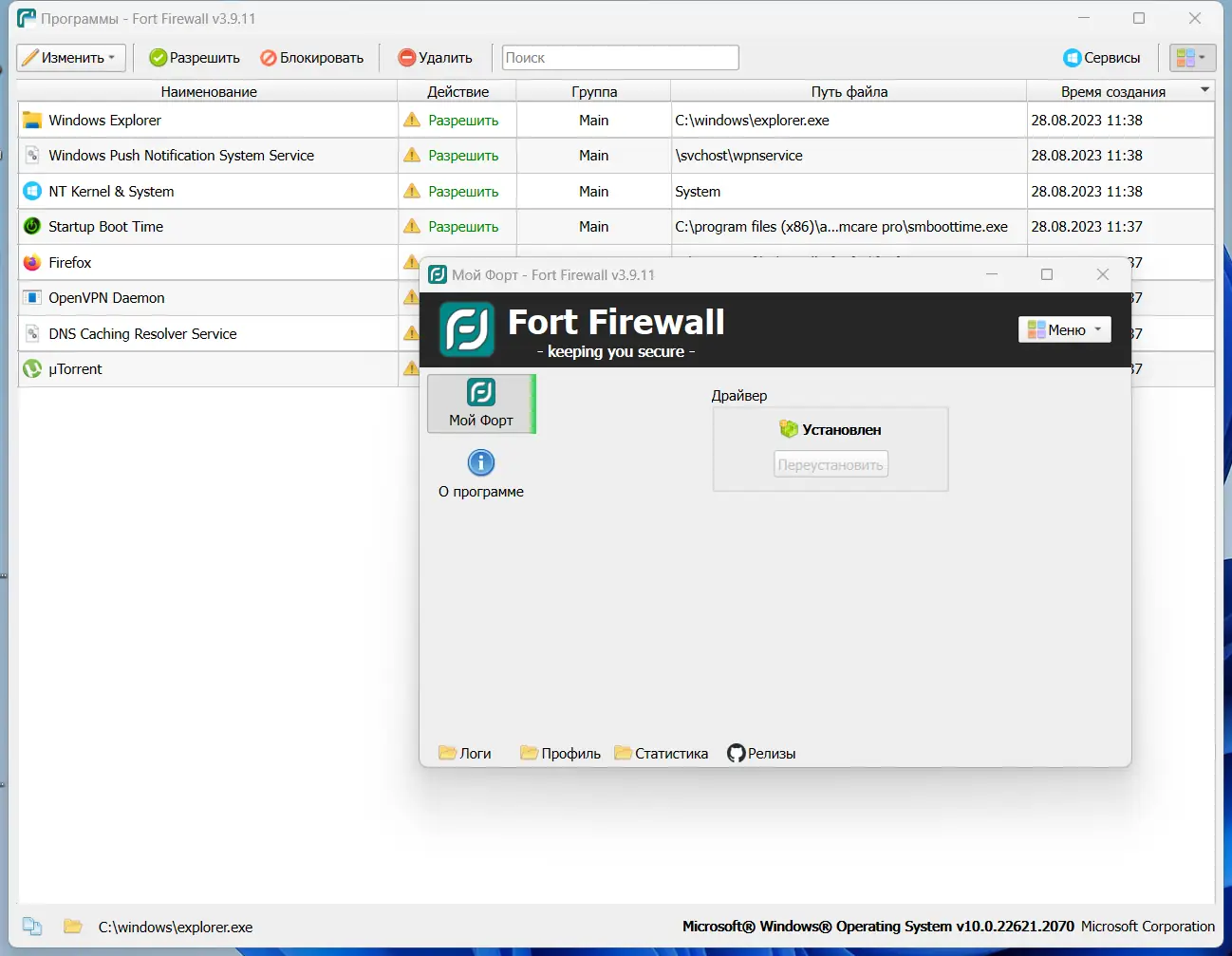
Task: Open the Логи folder link
Action: coord(465,753)
